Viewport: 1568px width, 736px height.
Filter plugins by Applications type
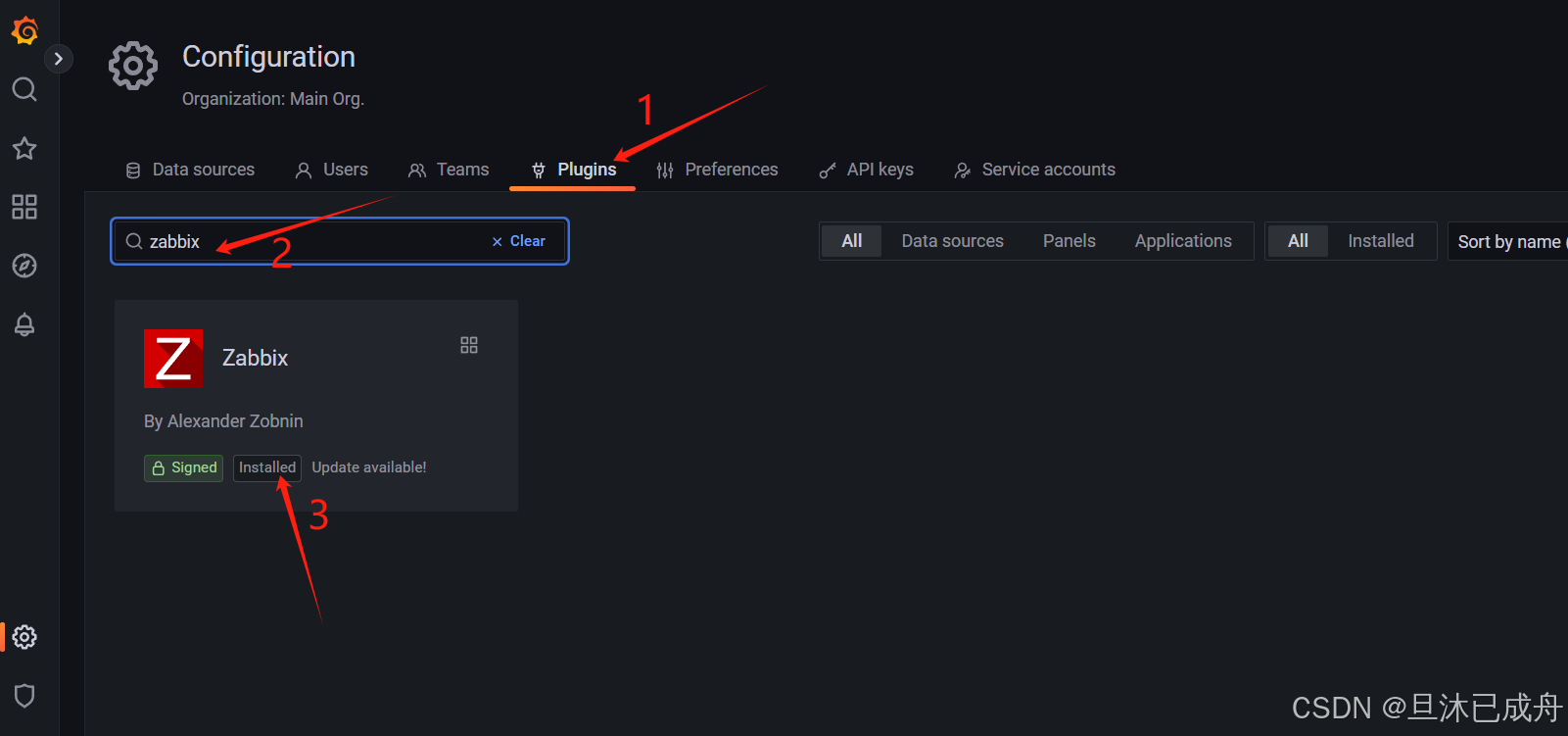tap(1183, 241)
